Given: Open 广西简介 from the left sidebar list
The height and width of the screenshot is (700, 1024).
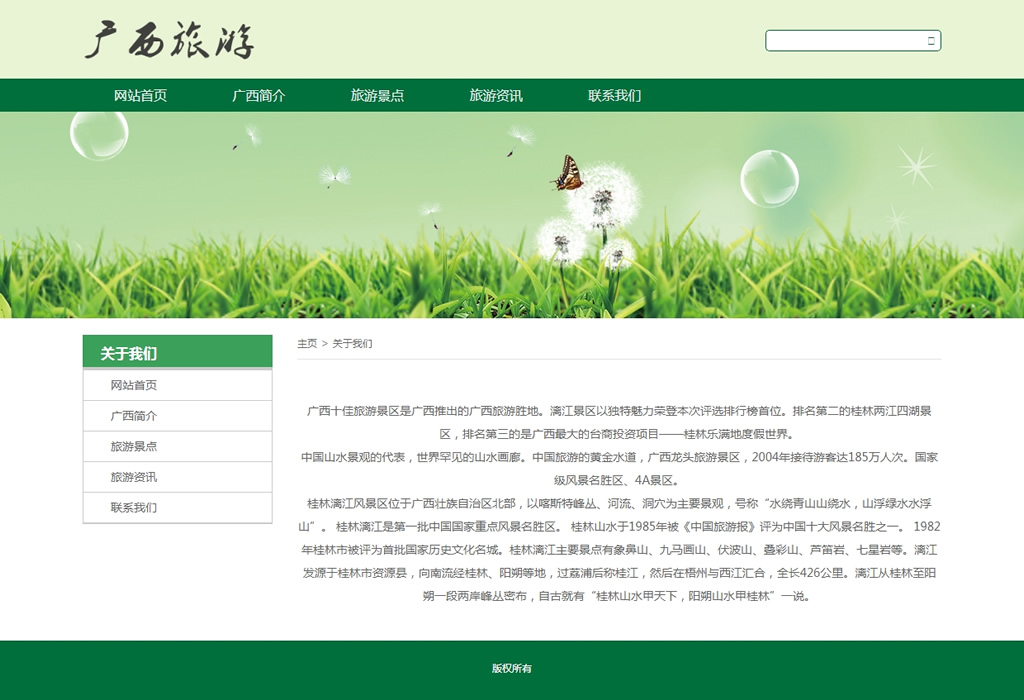Looking at the screenshot, I should coord(134,416).
